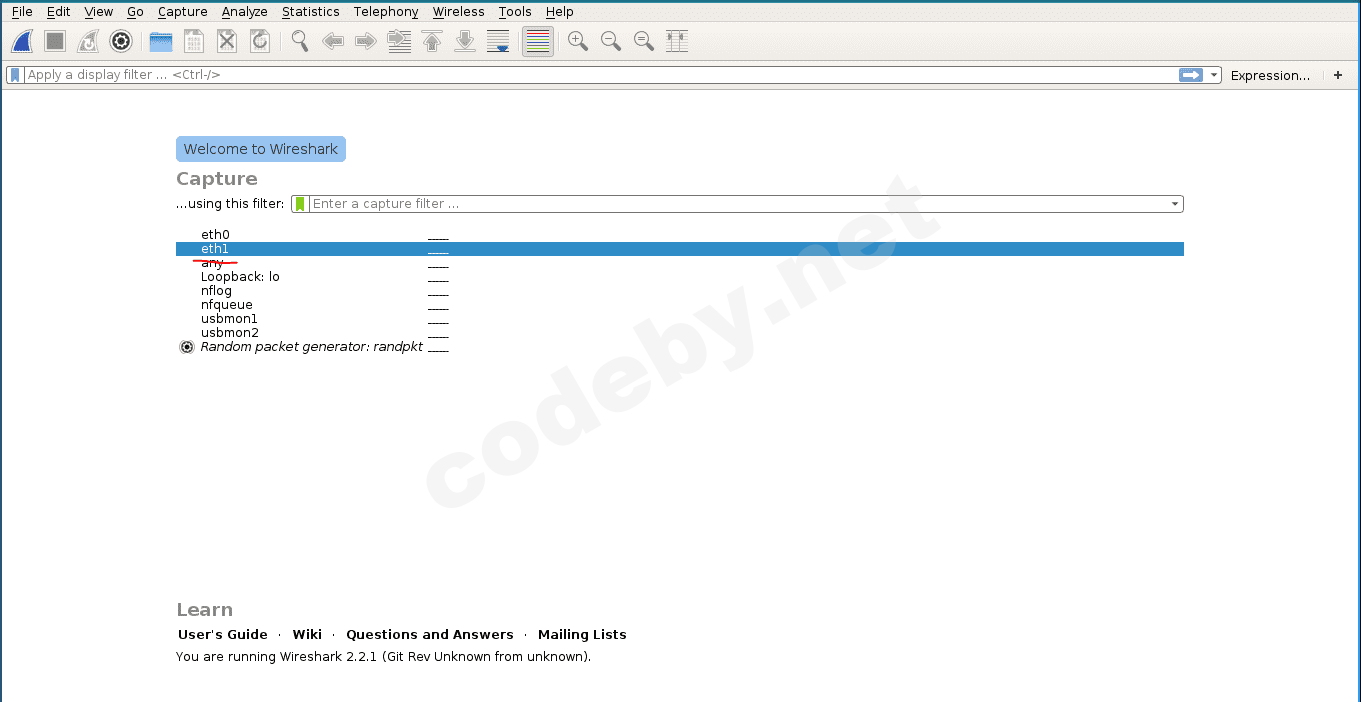Viewport: 1361px width, 702px height.
Task: Zoom in on packet text
Action: click(x=578, y=41)
